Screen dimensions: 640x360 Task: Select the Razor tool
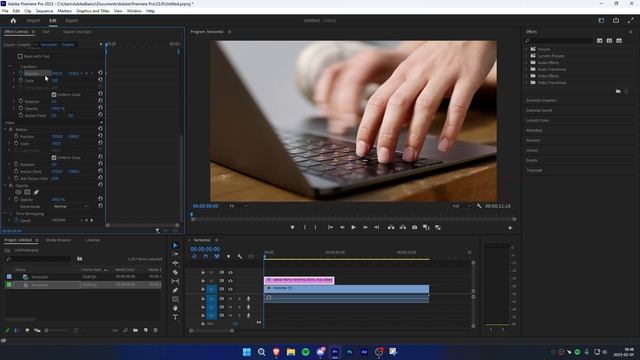point(175,272)
